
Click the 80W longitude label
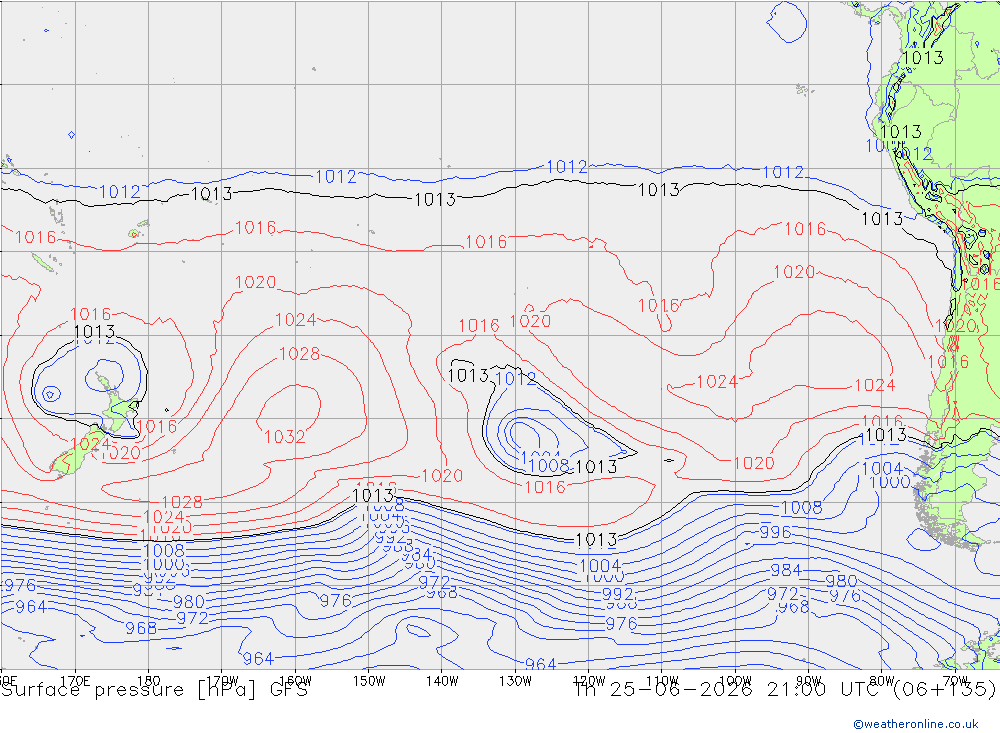click(882, 681)
